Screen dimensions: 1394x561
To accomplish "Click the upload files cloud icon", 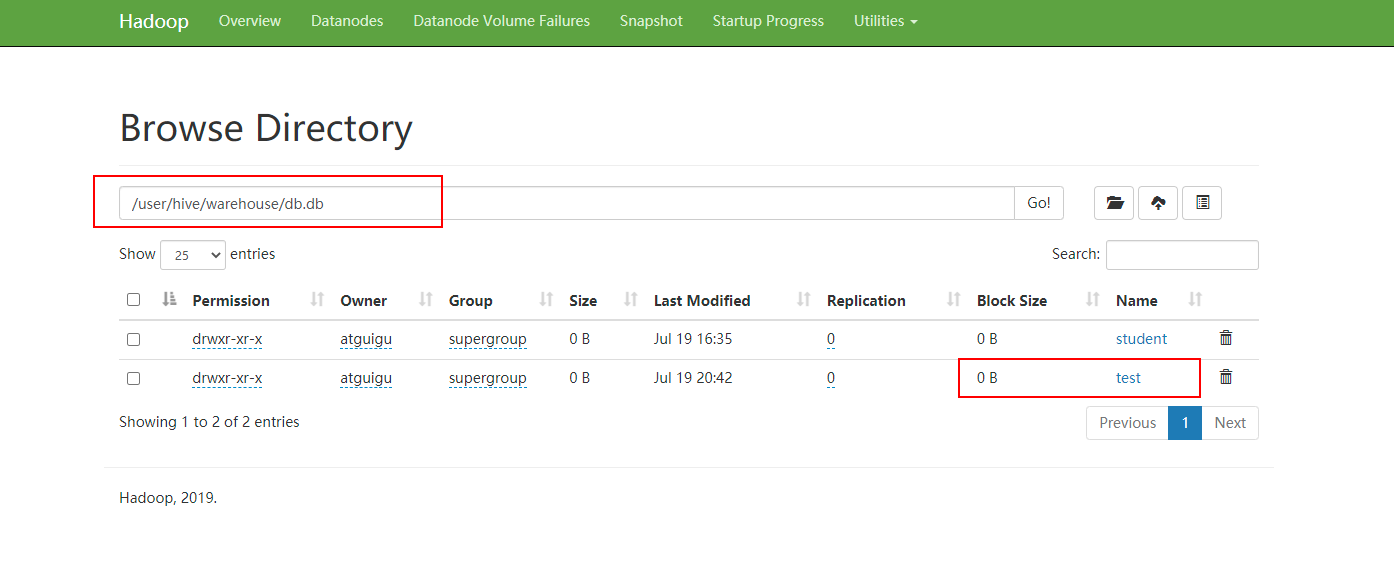I will (1157, 203).
